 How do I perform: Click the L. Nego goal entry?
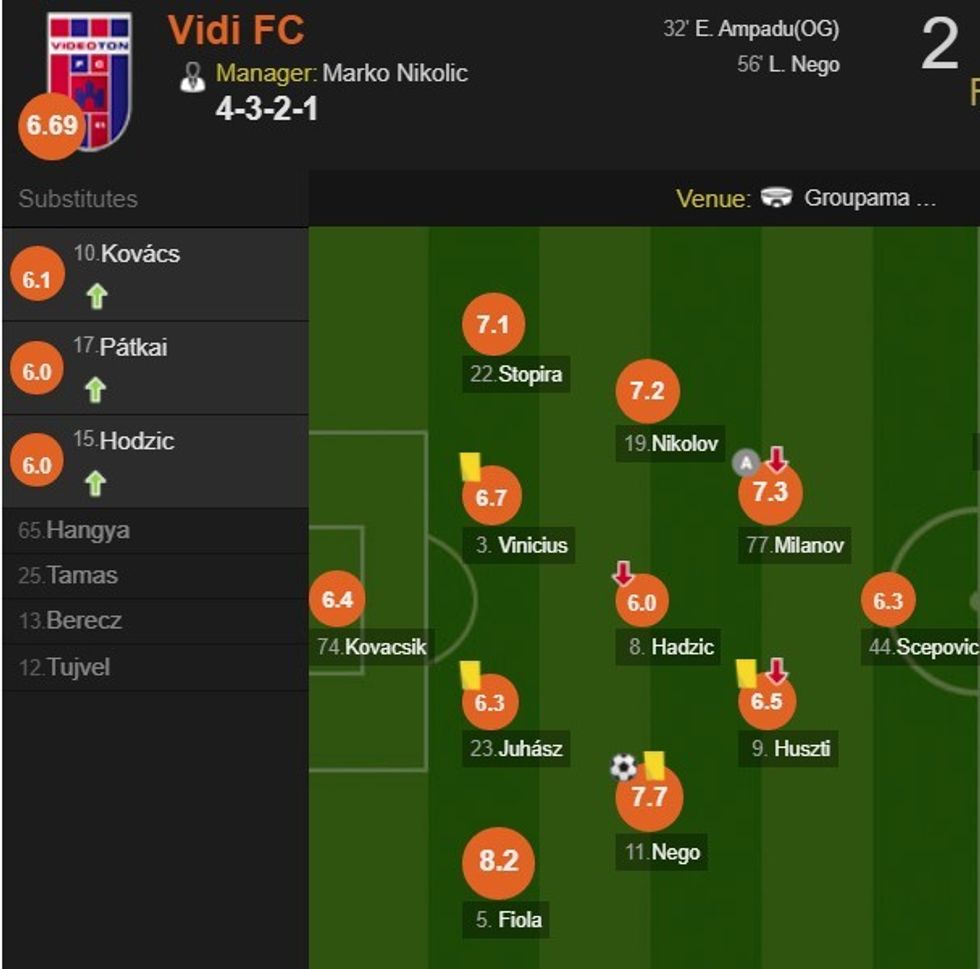788,65
